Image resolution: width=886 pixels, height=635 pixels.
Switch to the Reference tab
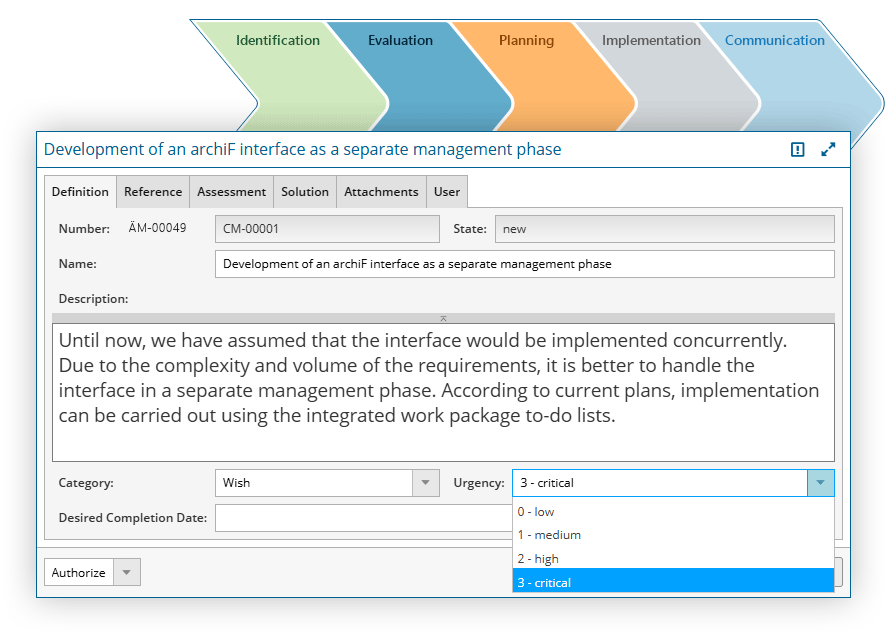click(153, 192)
